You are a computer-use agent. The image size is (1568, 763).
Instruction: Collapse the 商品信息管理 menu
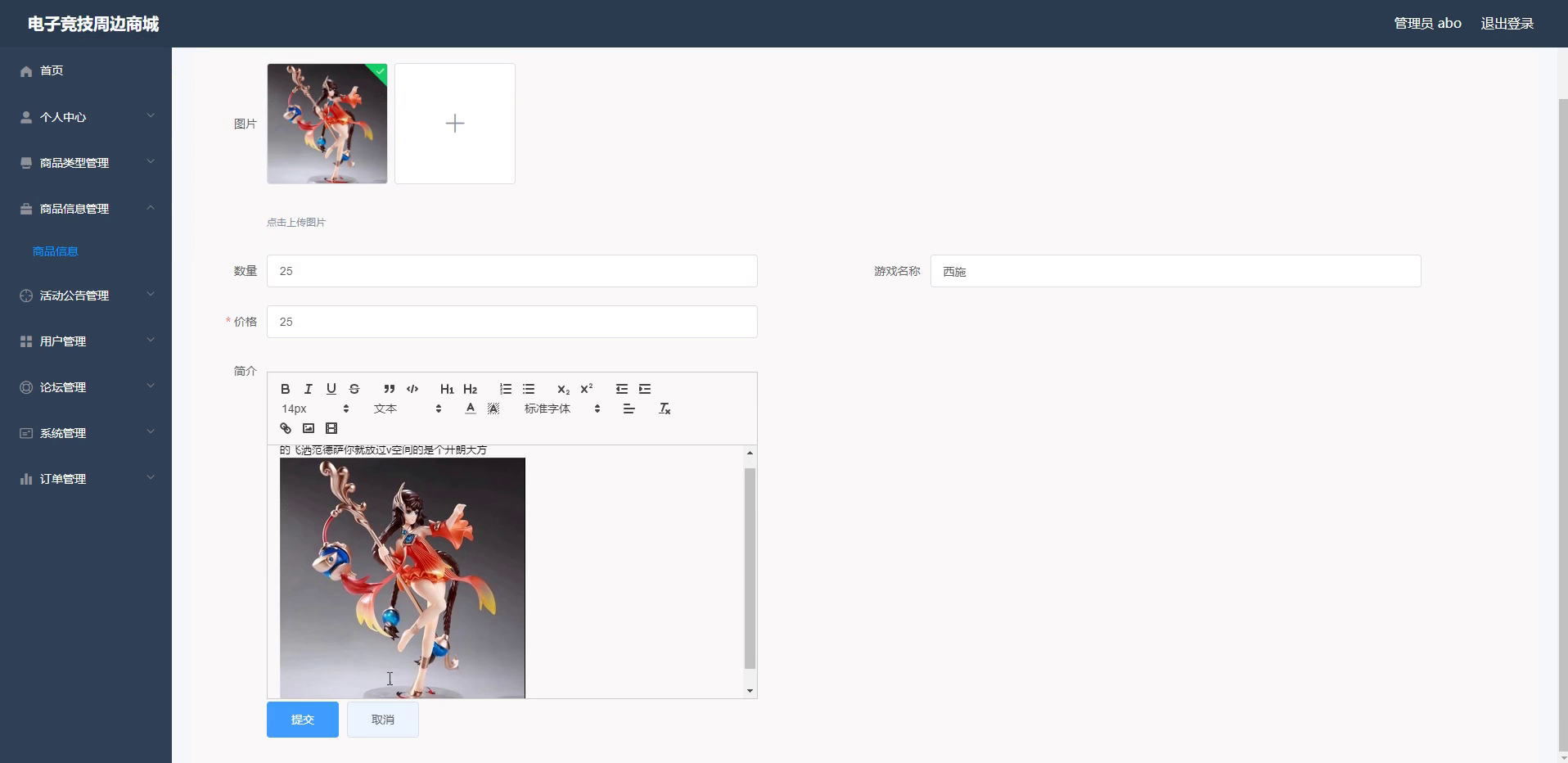pos(86,209)
